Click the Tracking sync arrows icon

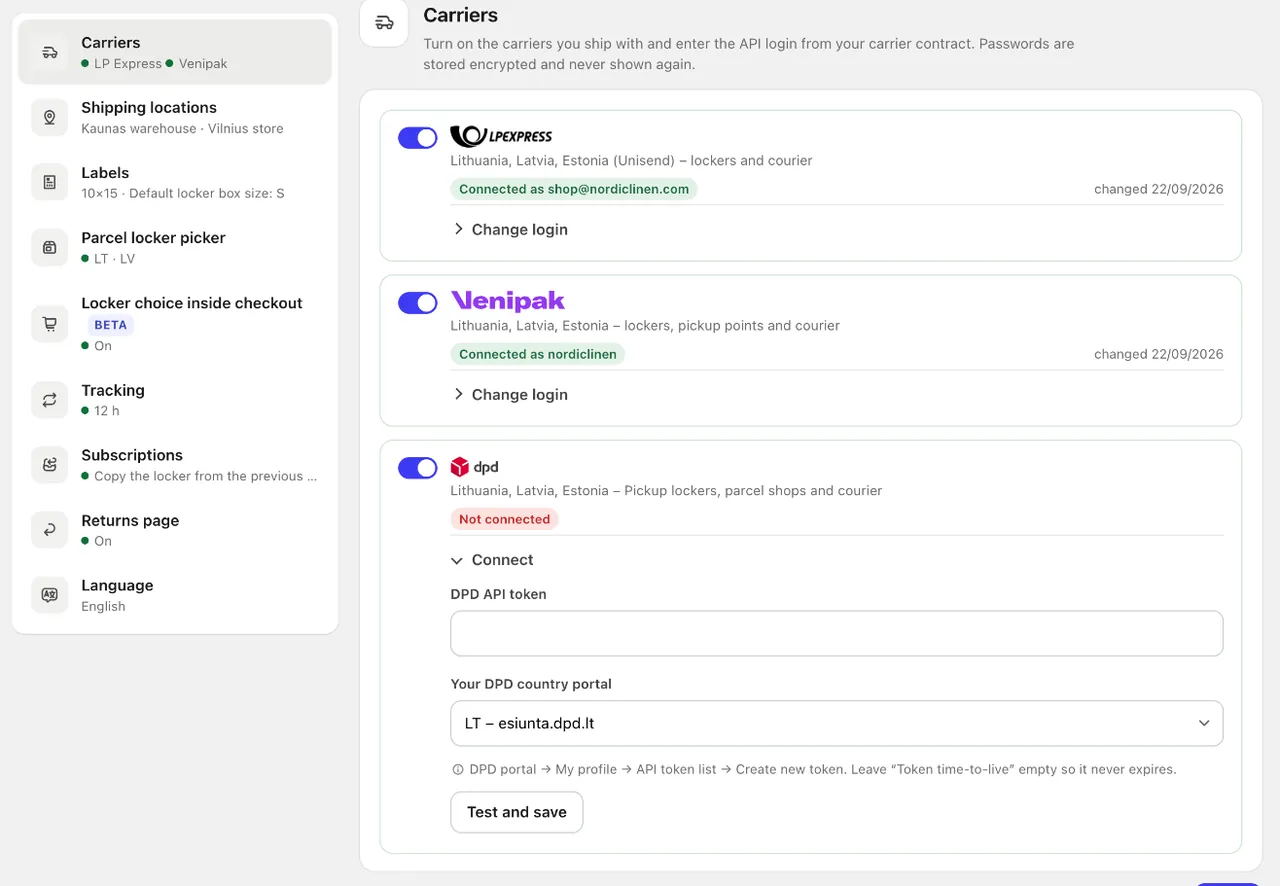(x=50, y=400)
